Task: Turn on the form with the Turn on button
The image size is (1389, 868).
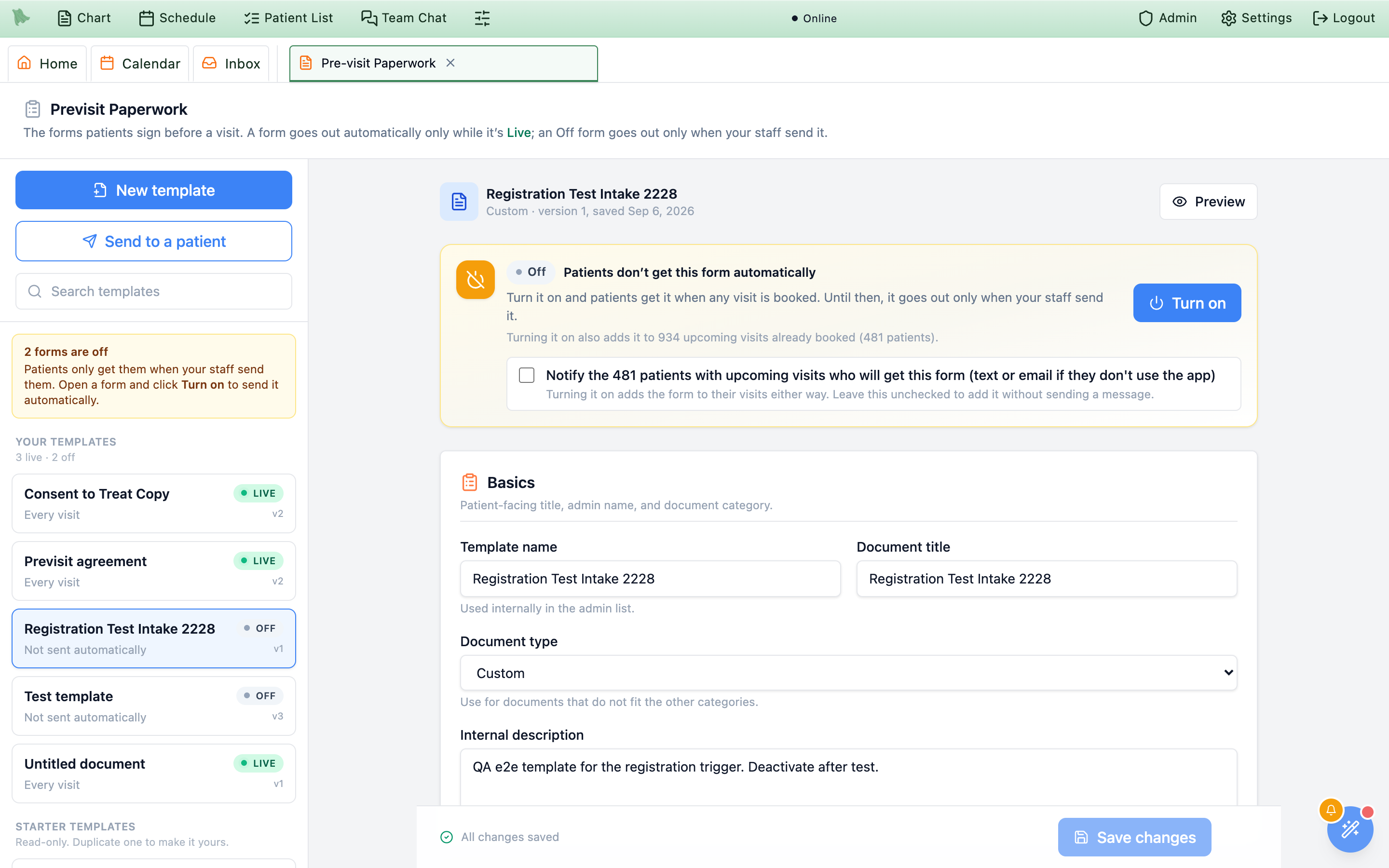Action: [1187, 302]
